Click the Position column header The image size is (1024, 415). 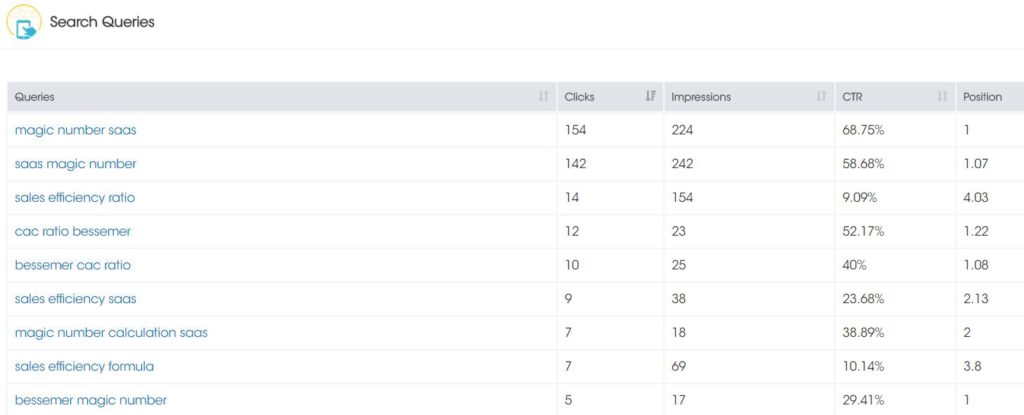click(x=982, y=97)
